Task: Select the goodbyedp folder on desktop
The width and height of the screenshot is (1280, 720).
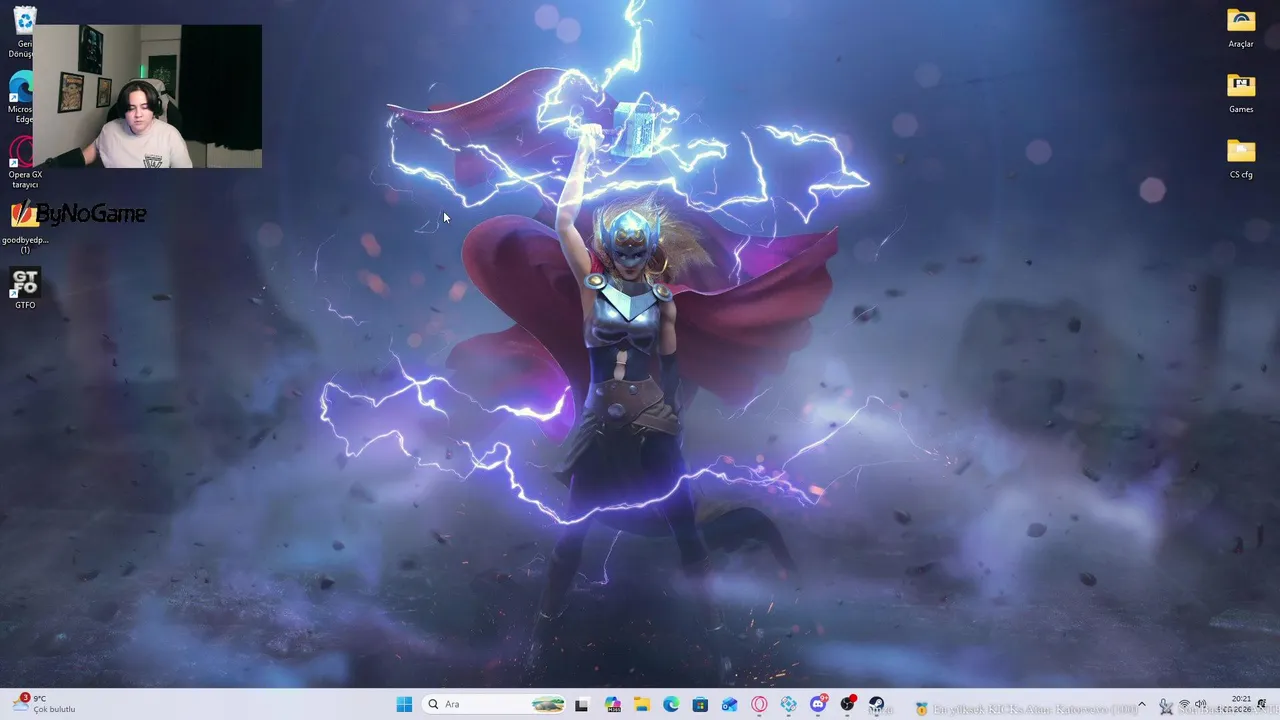Action: (25, 228)
